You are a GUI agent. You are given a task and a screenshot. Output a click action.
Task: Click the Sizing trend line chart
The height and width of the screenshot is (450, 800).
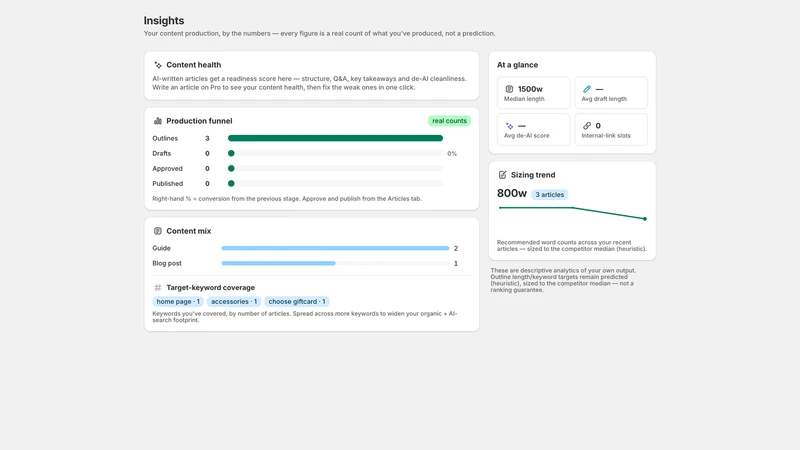pyautogui.click(x=572, y=213)
